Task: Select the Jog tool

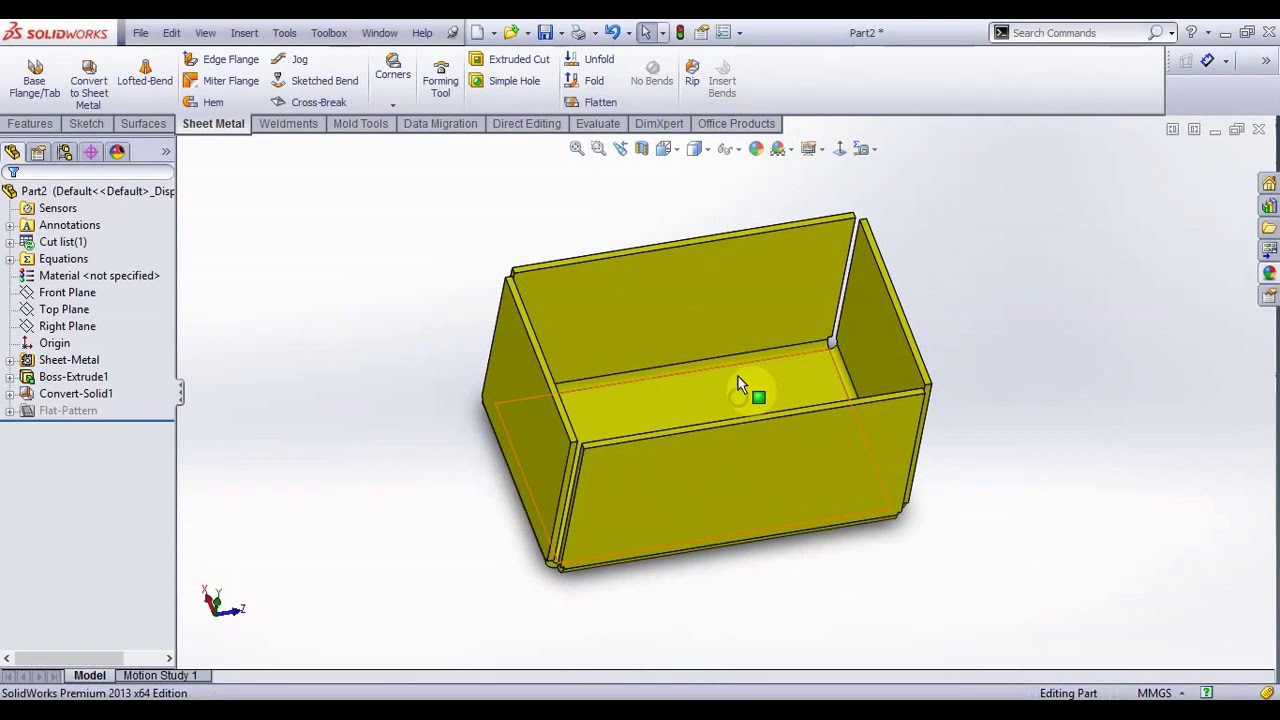Action: coord(289,59)
